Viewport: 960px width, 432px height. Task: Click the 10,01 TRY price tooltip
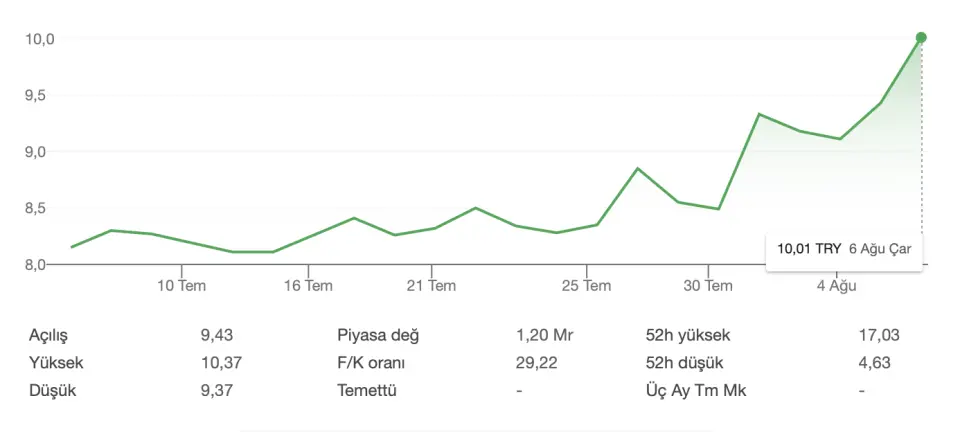point(844,249)
